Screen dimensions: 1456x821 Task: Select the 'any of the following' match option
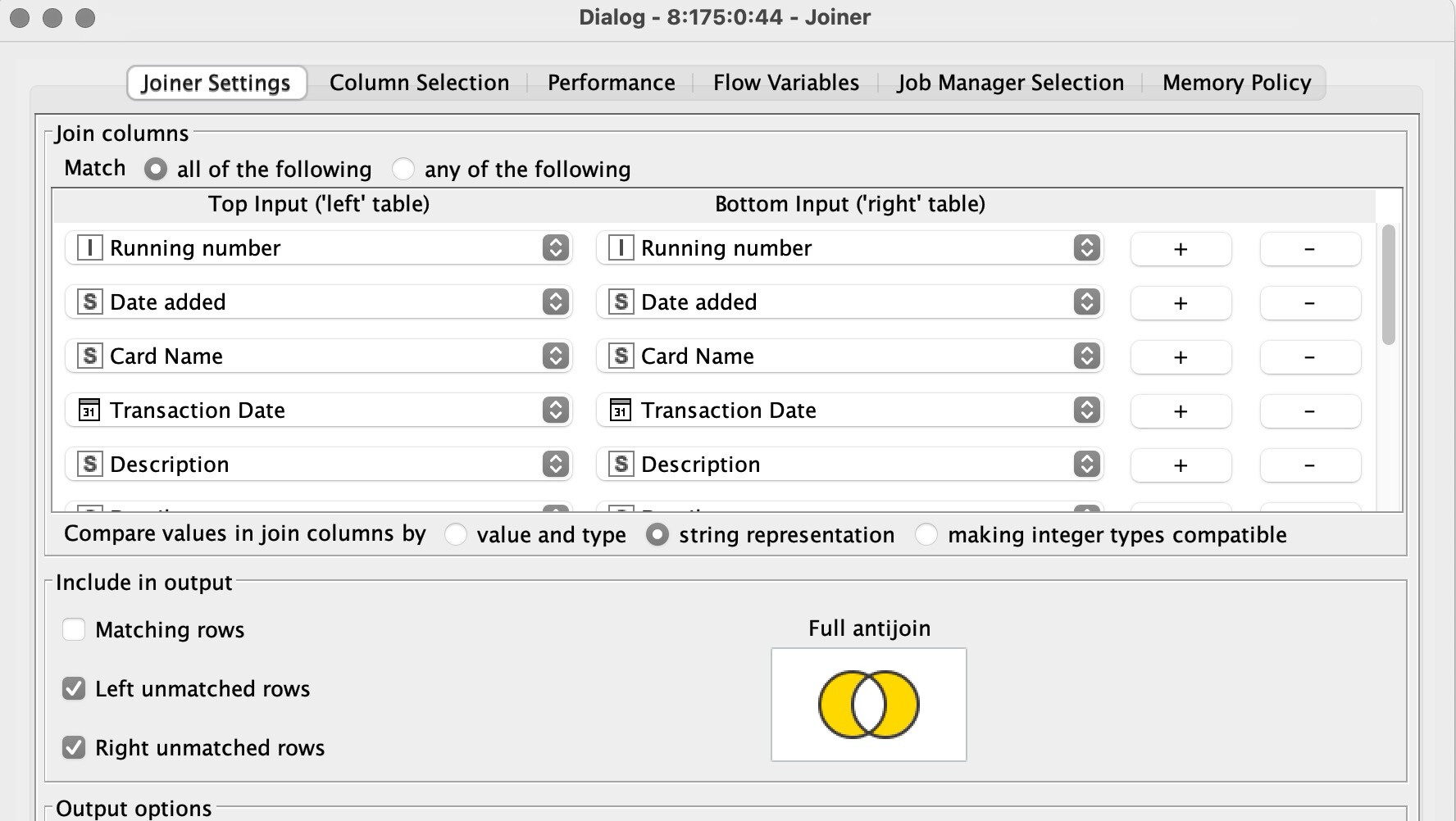tap(403, 168)
